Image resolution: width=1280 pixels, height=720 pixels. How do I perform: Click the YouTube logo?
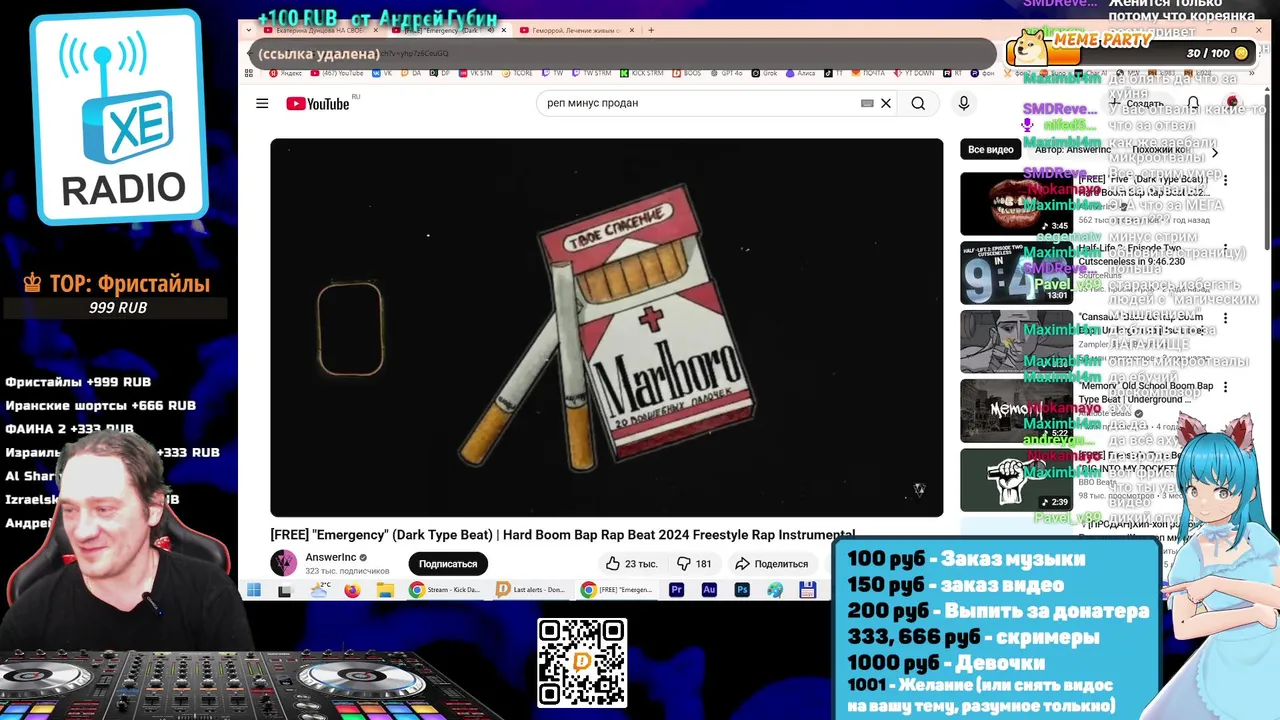point(318,104)
